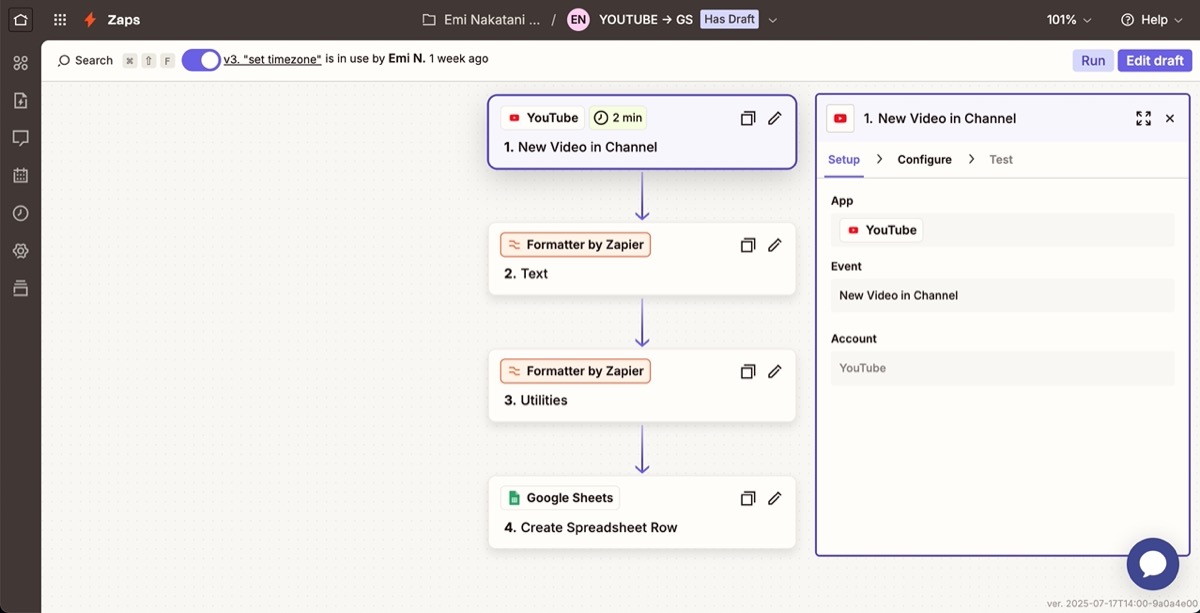Rename step 2 Text with pencil icon
The height and width of the screenshot is (613, 1200).
tap(774, 245)
